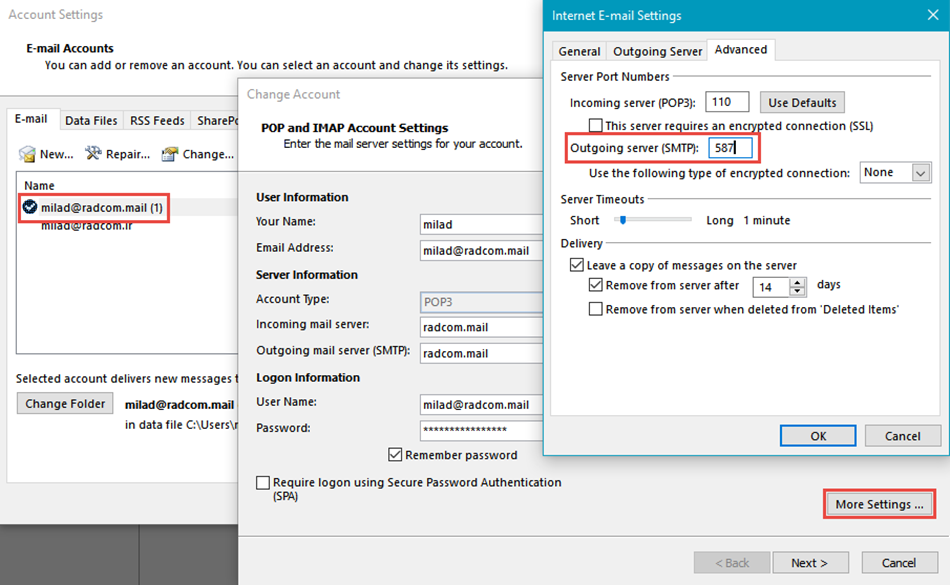
Task: Open the Outgoing Server tab
Action: [x=657, y=51]
